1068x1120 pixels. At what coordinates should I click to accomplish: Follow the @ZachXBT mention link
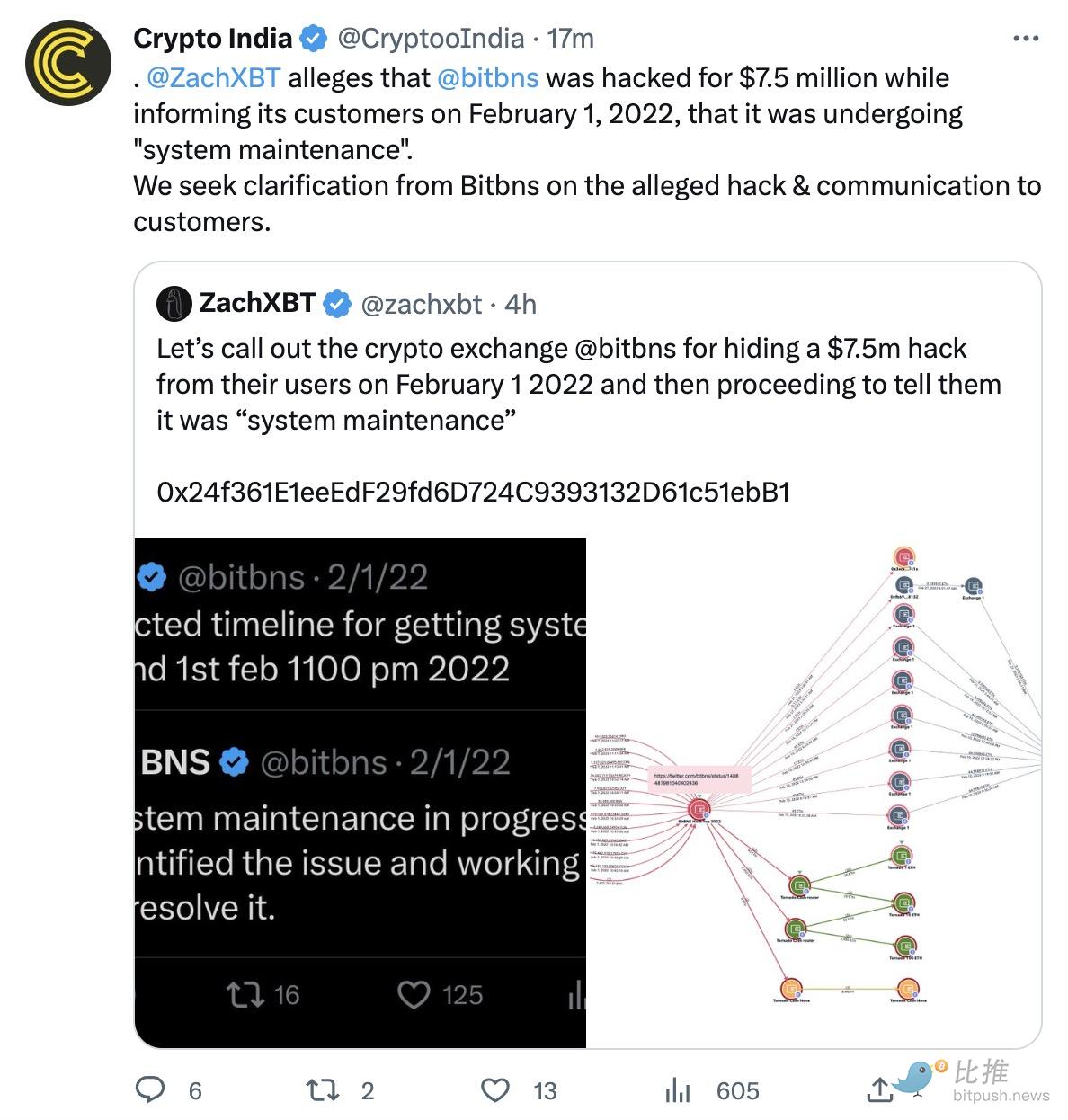coord(213,77)
